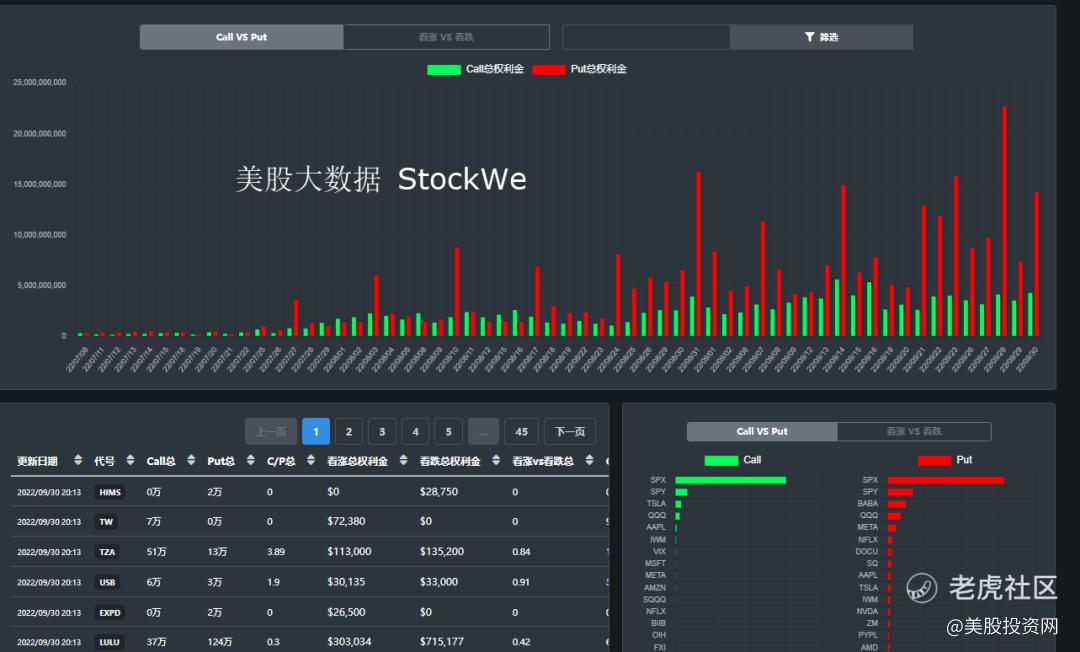Go to the previous page with 上一页
Viewport: 1080px width, 652px height.
(271, 432)
